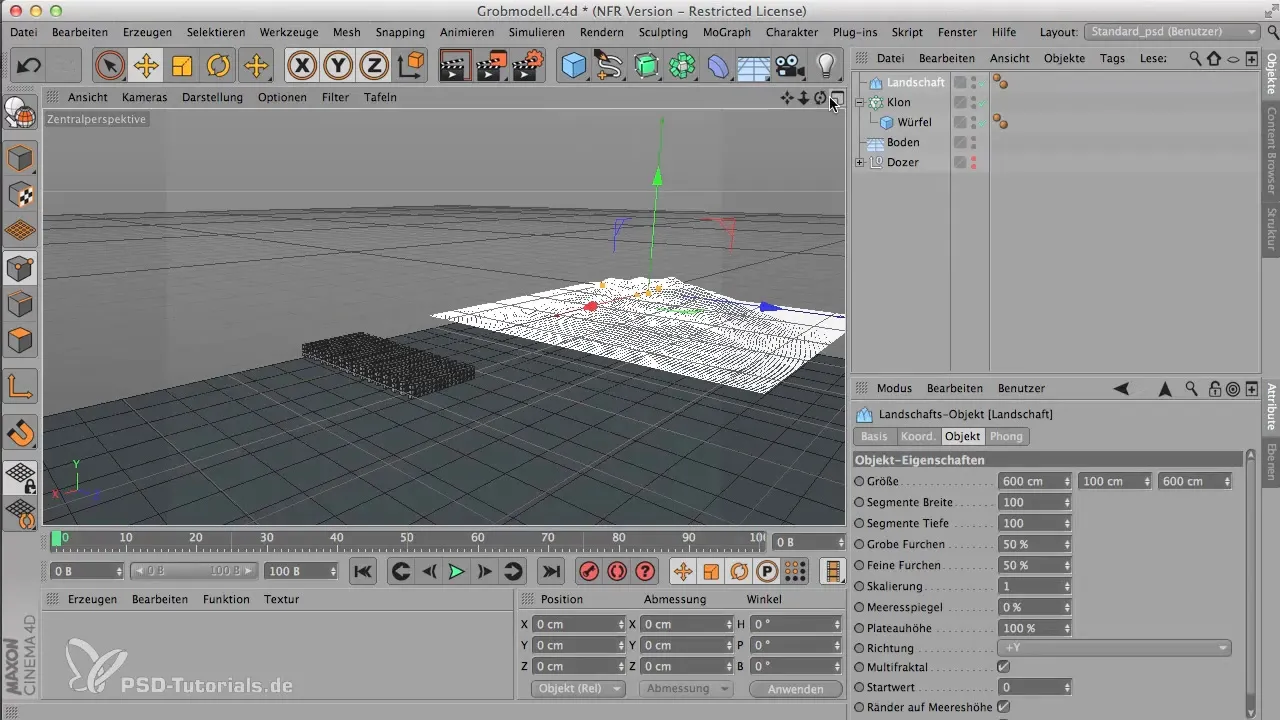Click attribute manager back arrow

(1121, 388)
